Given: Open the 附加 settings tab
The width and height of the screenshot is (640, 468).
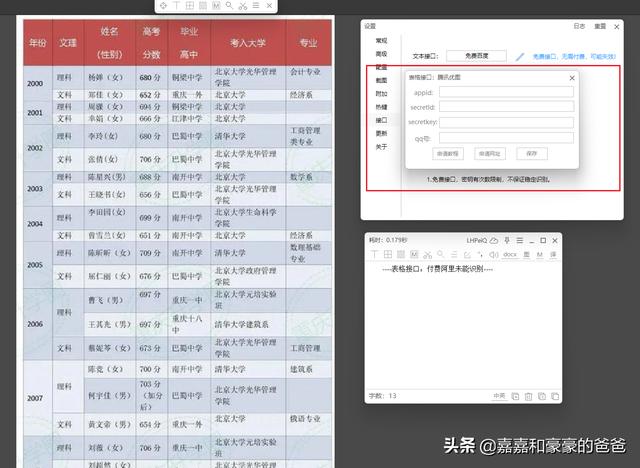Looking at the screenshot, I should click(381, 94).
